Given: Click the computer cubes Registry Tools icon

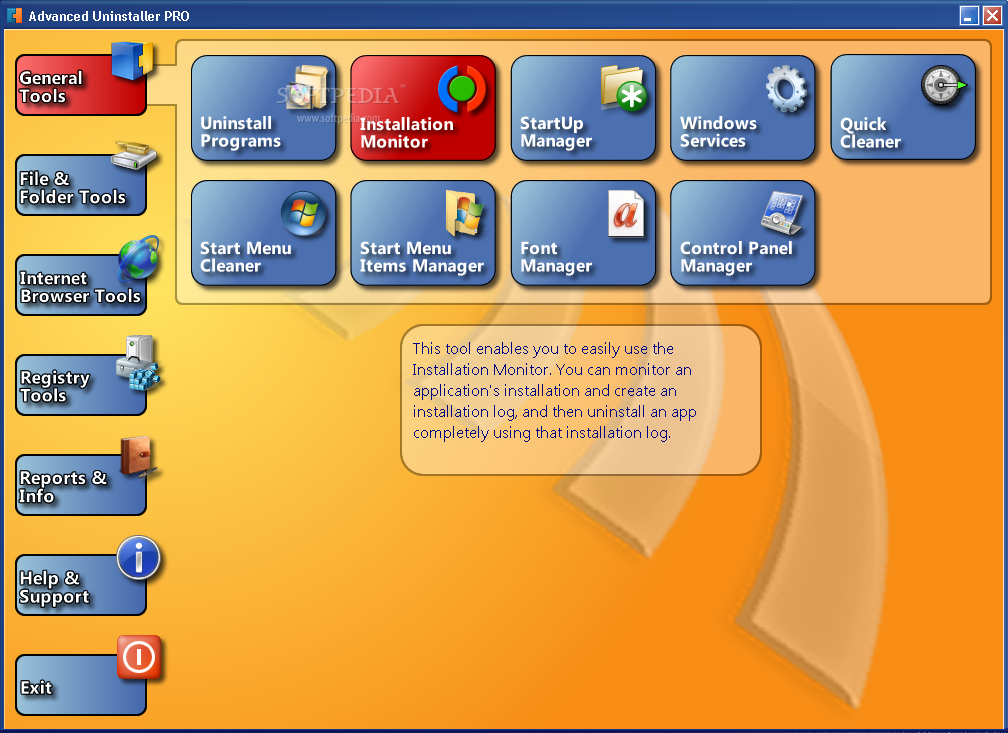Looking at the screenshot, I should coord(138,363).
